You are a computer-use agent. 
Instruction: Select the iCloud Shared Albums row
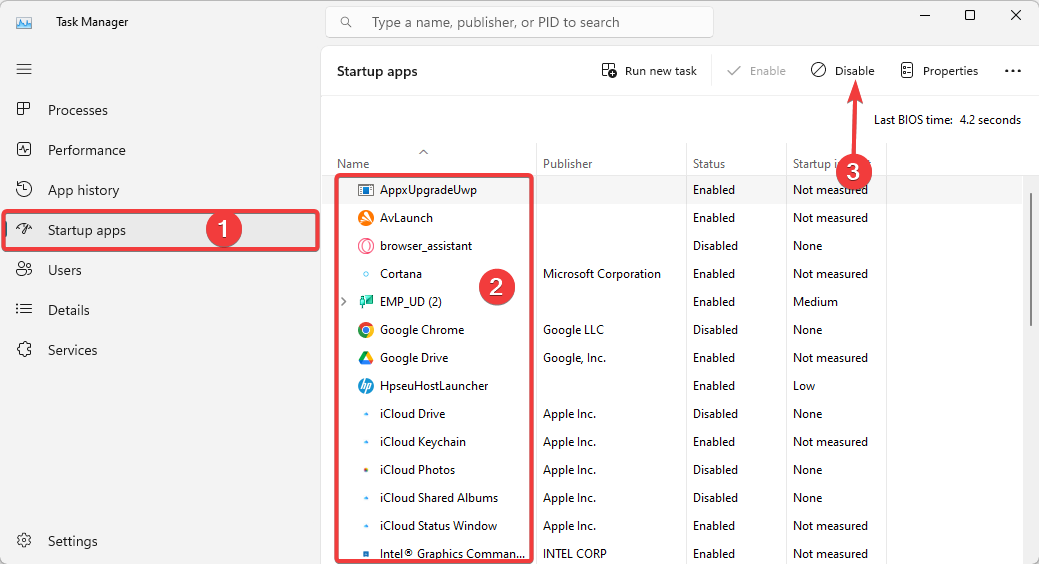coord(671,498)
